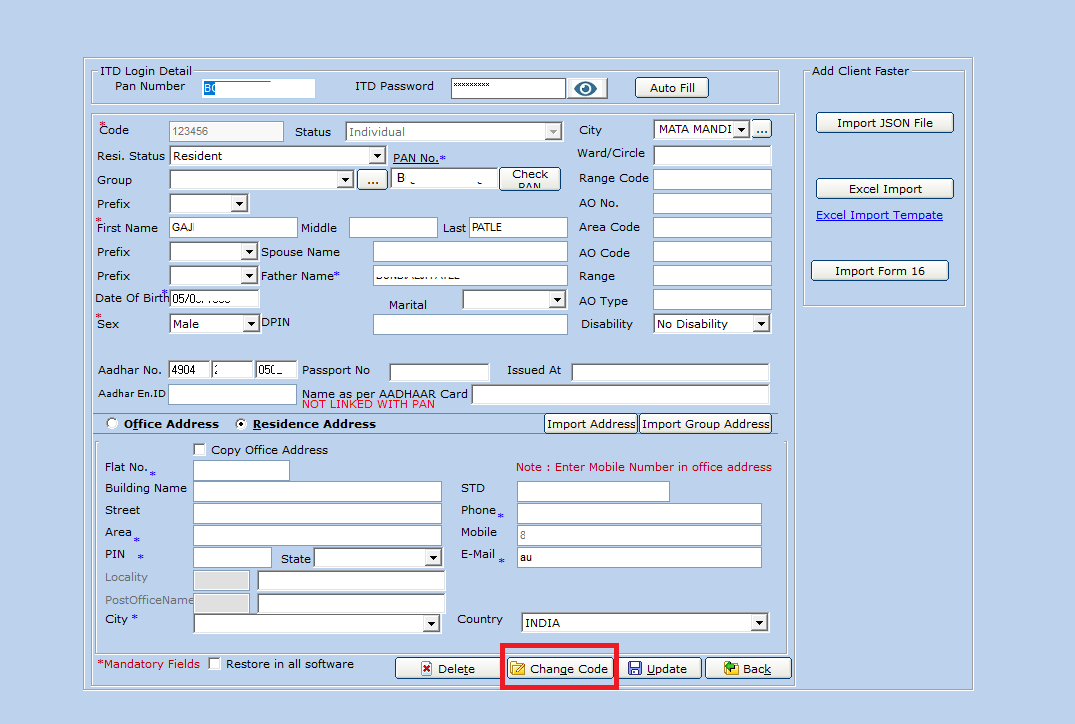Click the Last name PATLE field
This screenshot has width=1075, height=724.
518,228
